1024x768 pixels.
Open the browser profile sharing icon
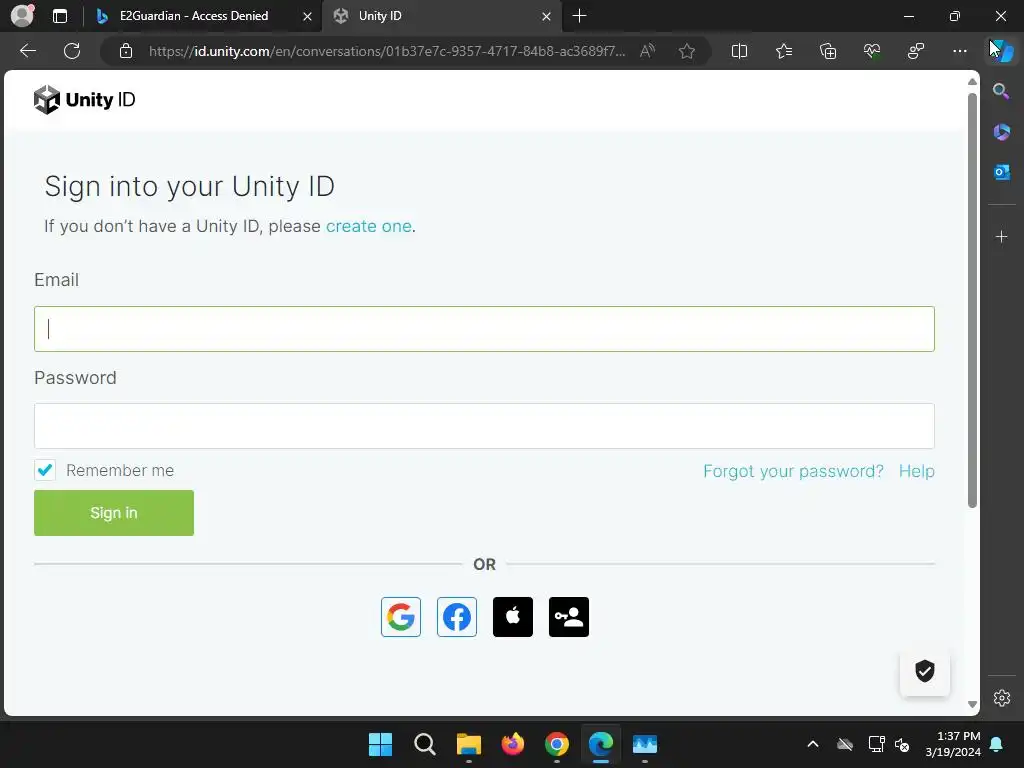tap(916, 51)
